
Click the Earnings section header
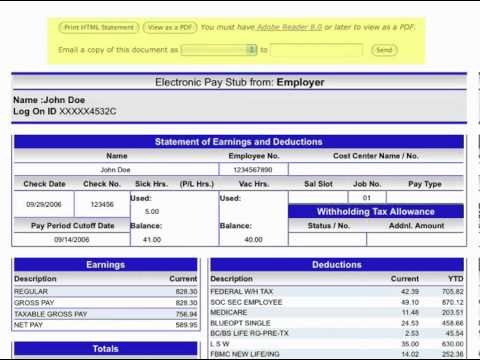pos(106,265)
